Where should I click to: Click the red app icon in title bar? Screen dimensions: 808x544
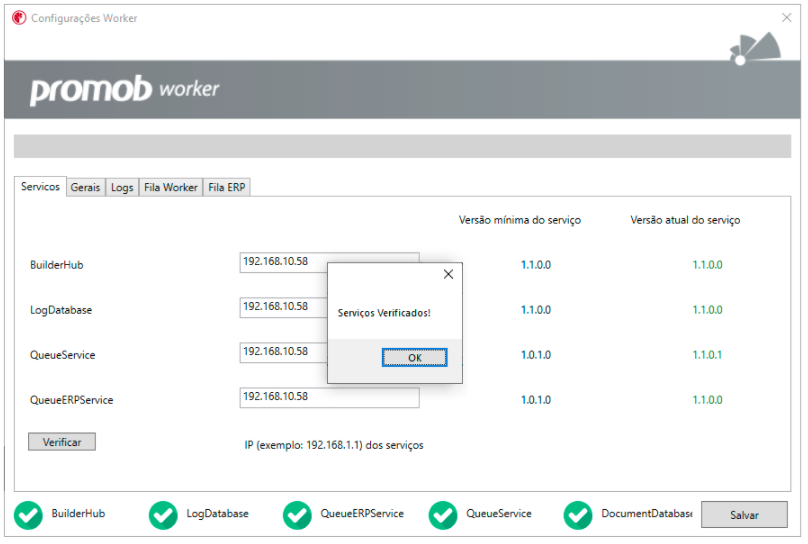[19, 18]
